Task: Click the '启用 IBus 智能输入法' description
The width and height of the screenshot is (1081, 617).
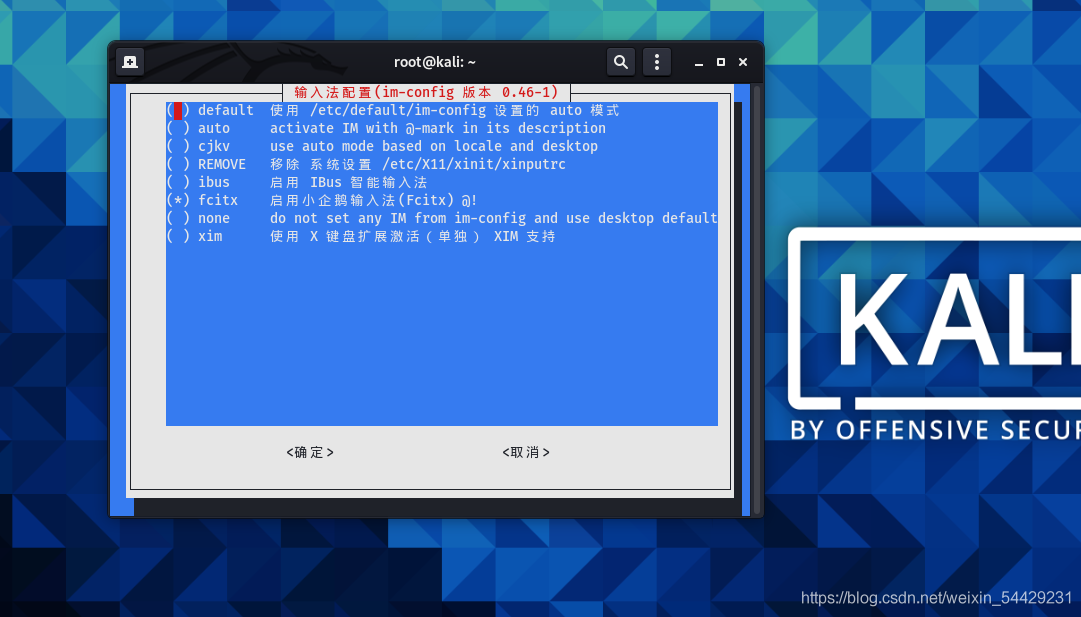Action: coord(348,182)
